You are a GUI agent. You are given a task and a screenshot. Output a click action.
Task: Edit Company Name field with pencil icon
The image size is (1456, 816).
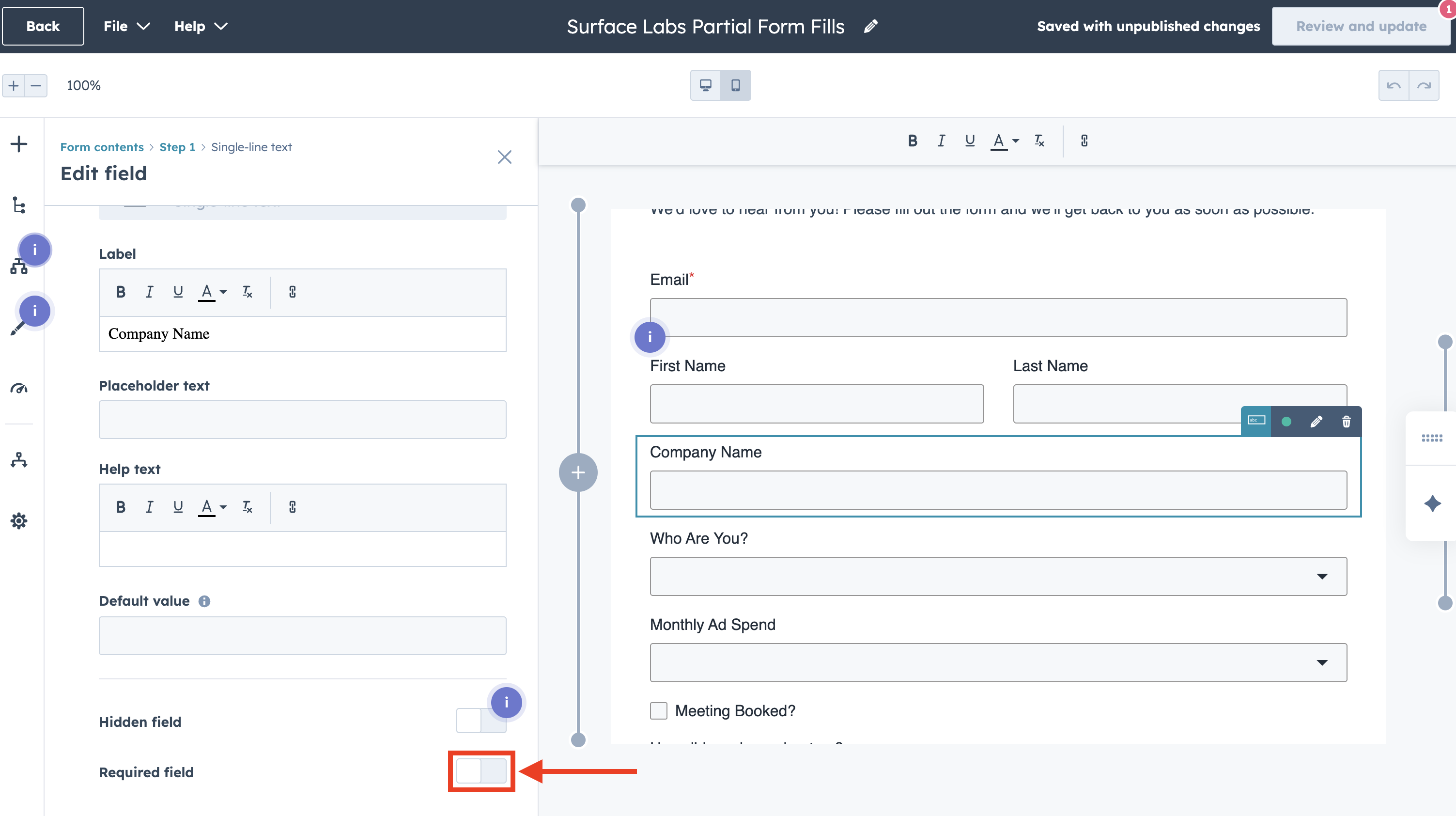(1317, 421)
